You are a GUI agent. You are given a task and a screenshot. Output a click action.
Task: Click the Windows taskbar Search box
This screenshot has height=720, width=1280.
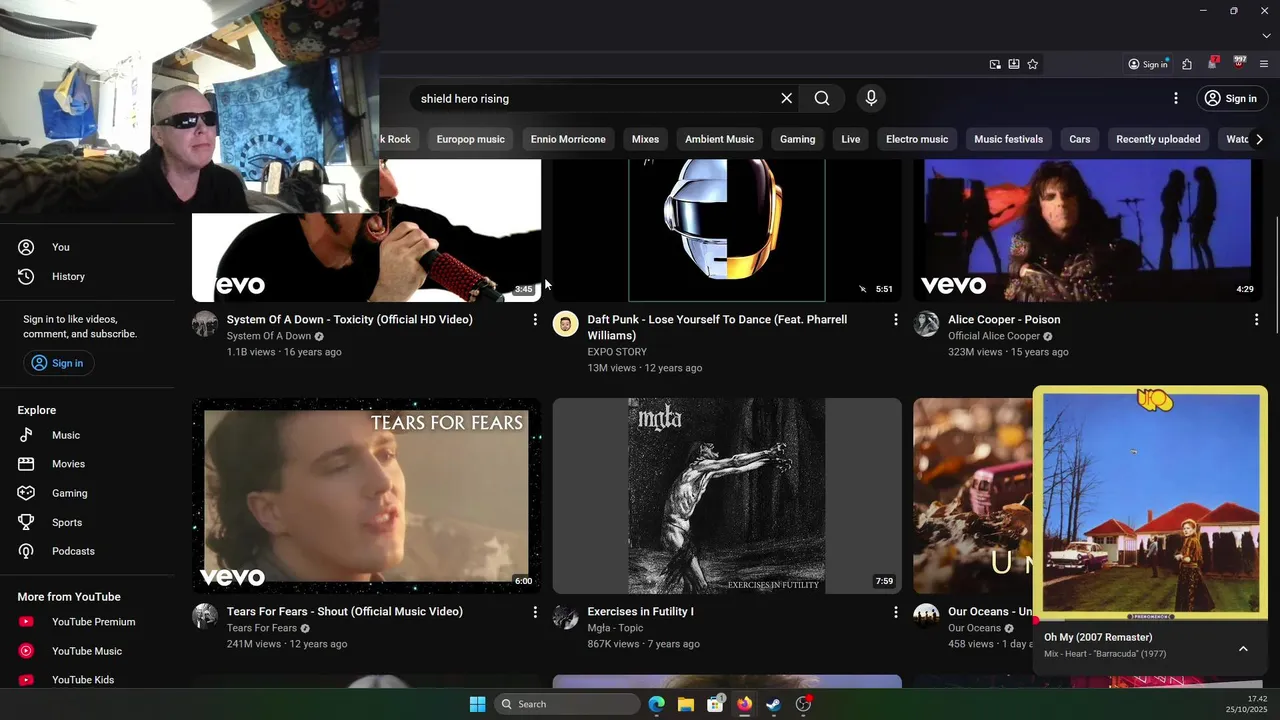coord(568,704)
